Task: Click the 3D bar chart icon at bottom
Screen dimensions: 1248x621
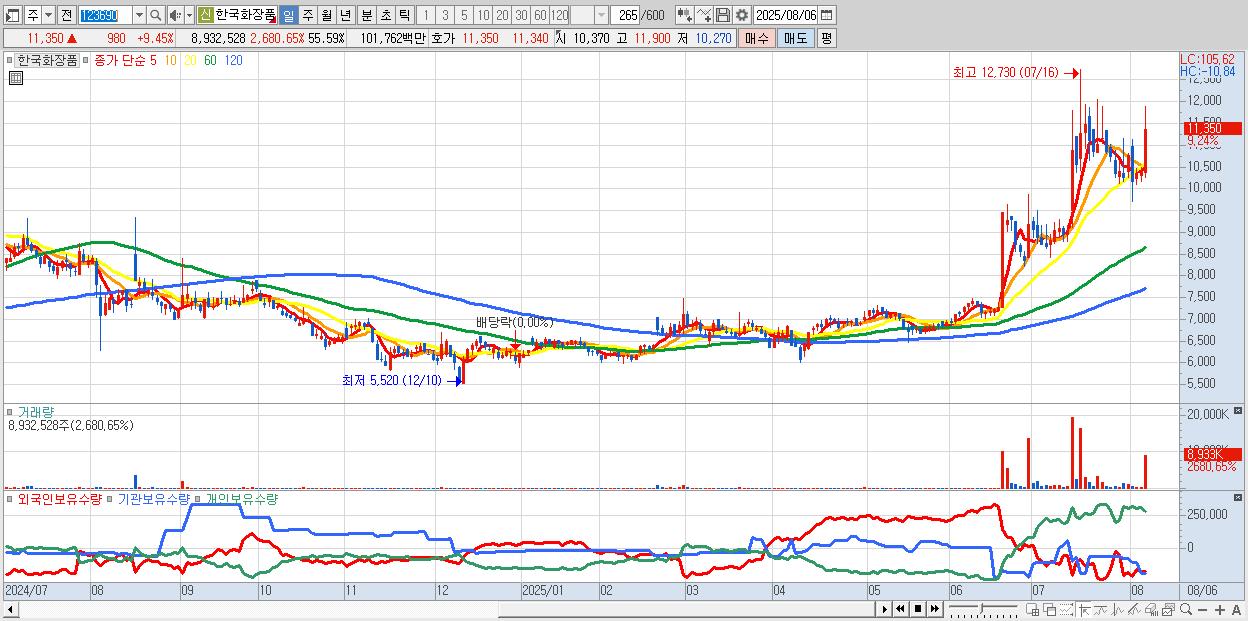Action: (x=1152, y=609)
